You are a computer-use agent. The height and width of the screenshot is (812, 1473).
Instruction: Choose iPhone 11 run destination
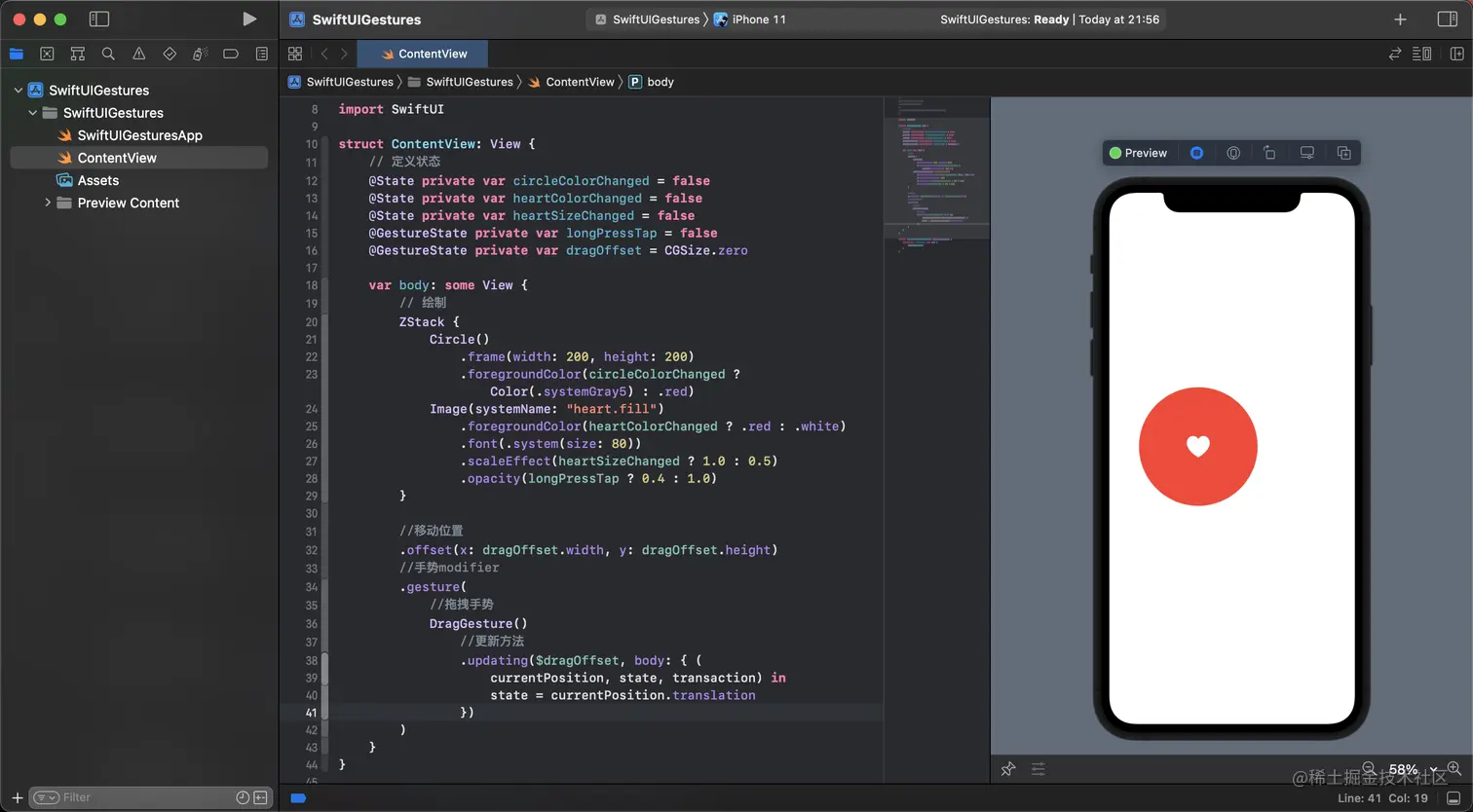click(758, 19)
